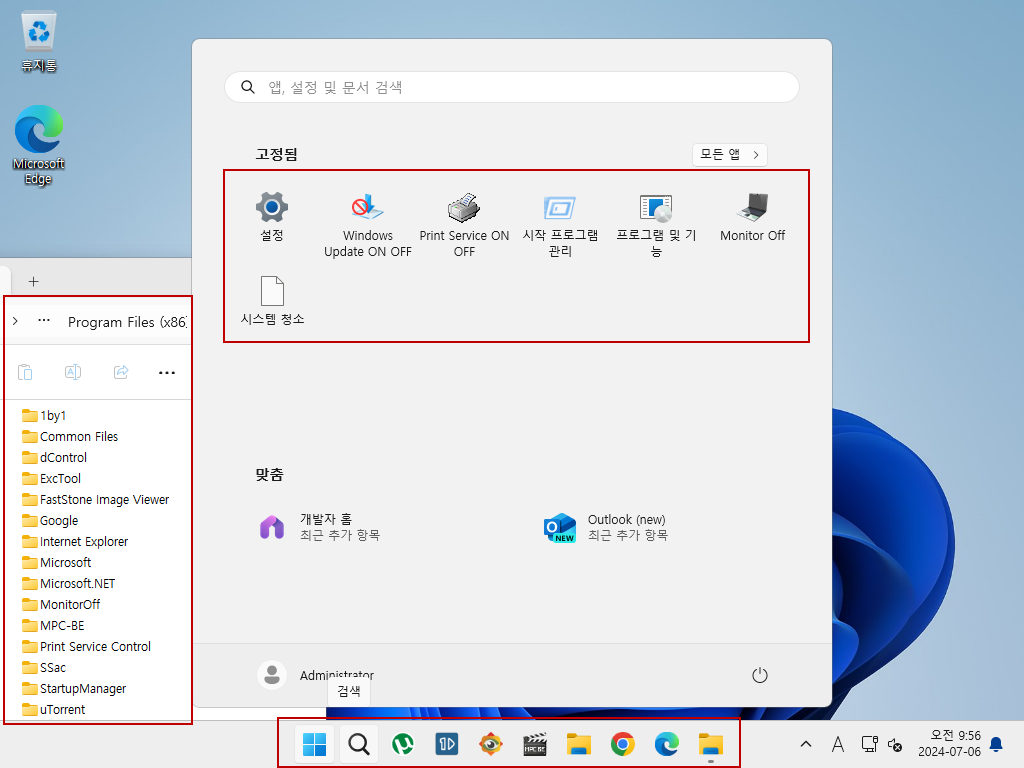Select the Common Files folder
The height and width of the screenshot is (768, 1024).
click(70, 436)
